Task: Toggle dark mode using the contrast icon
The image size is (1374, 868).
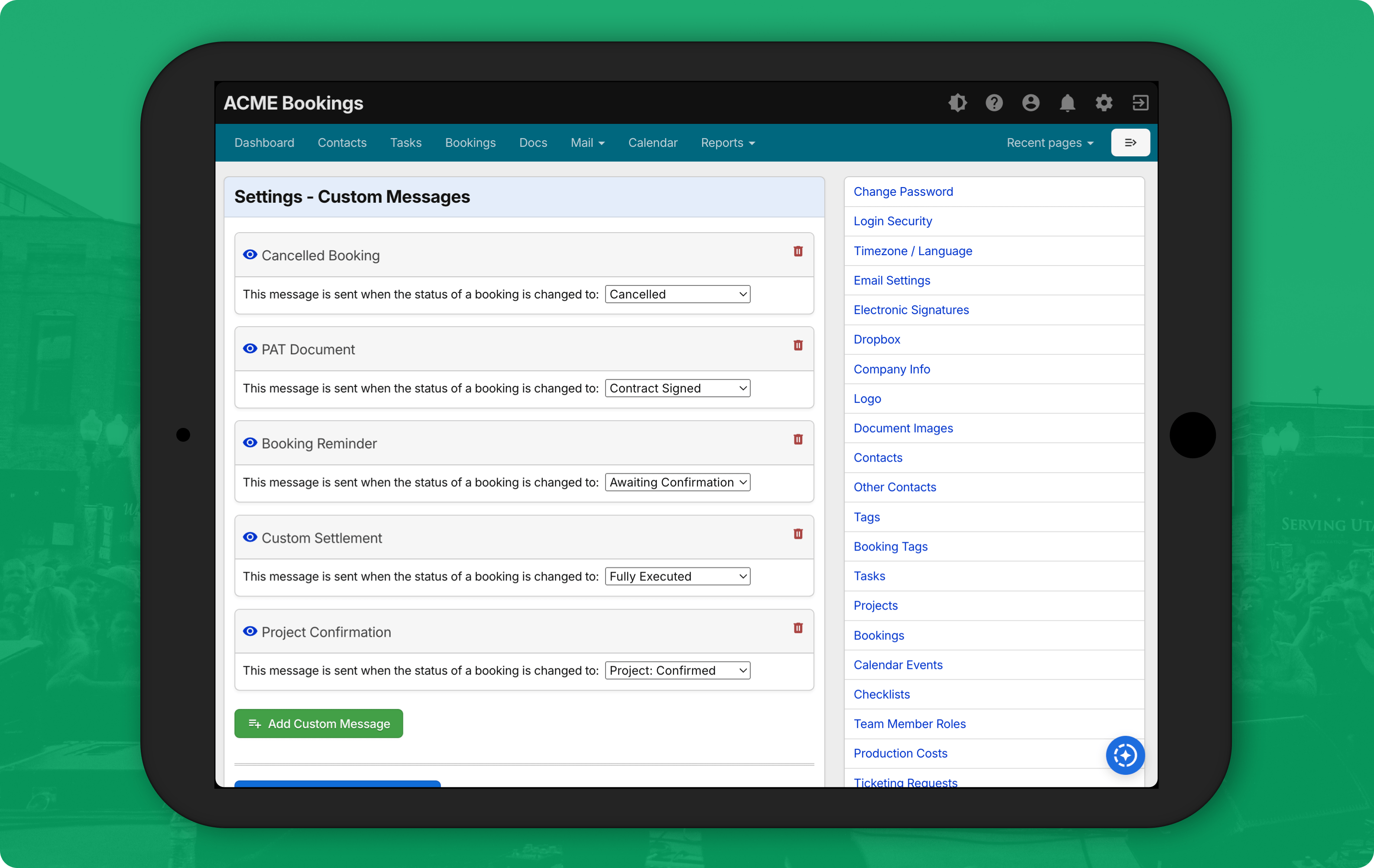Action: pyautogui.click(x=957, y=103)
